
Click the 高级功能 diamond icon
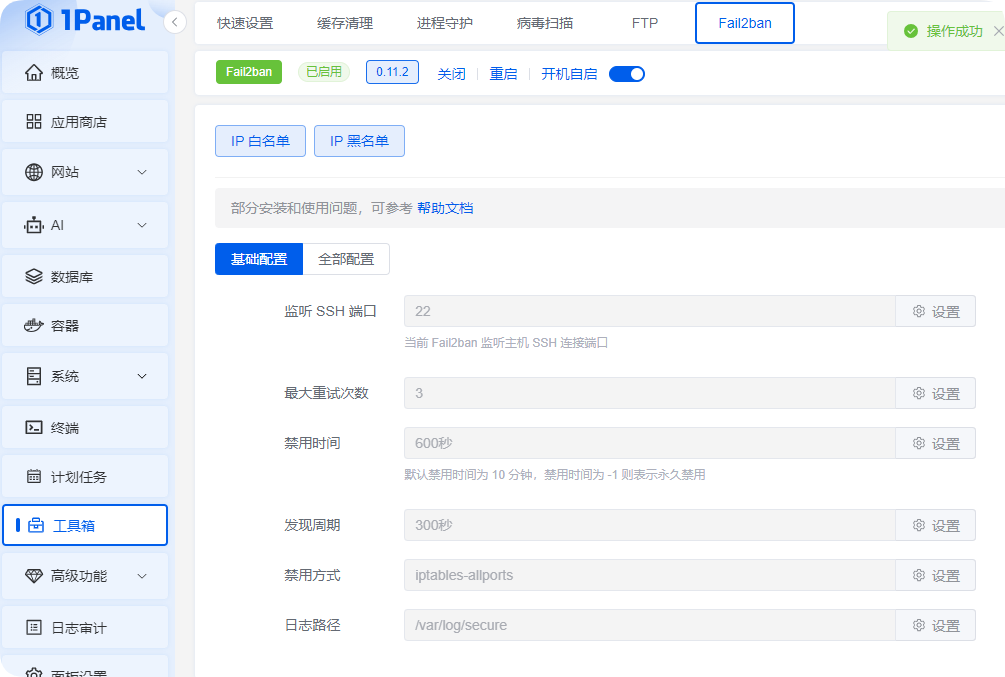coord(34,576)
